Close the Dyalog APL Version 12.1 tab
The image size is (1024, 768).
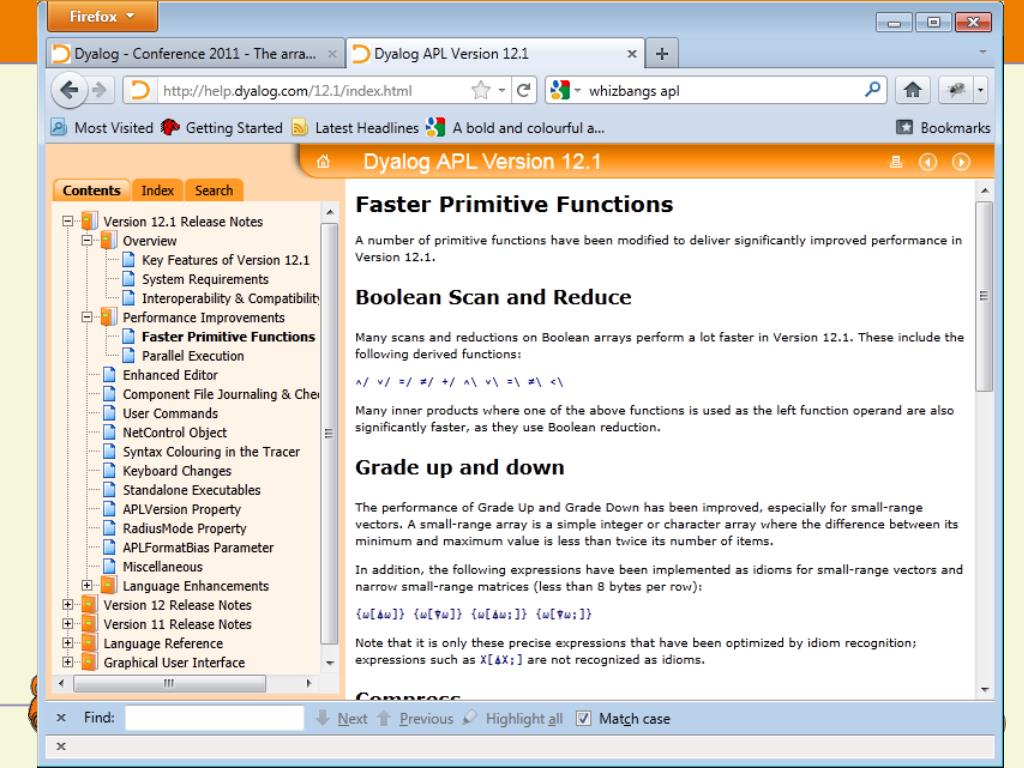632,54
